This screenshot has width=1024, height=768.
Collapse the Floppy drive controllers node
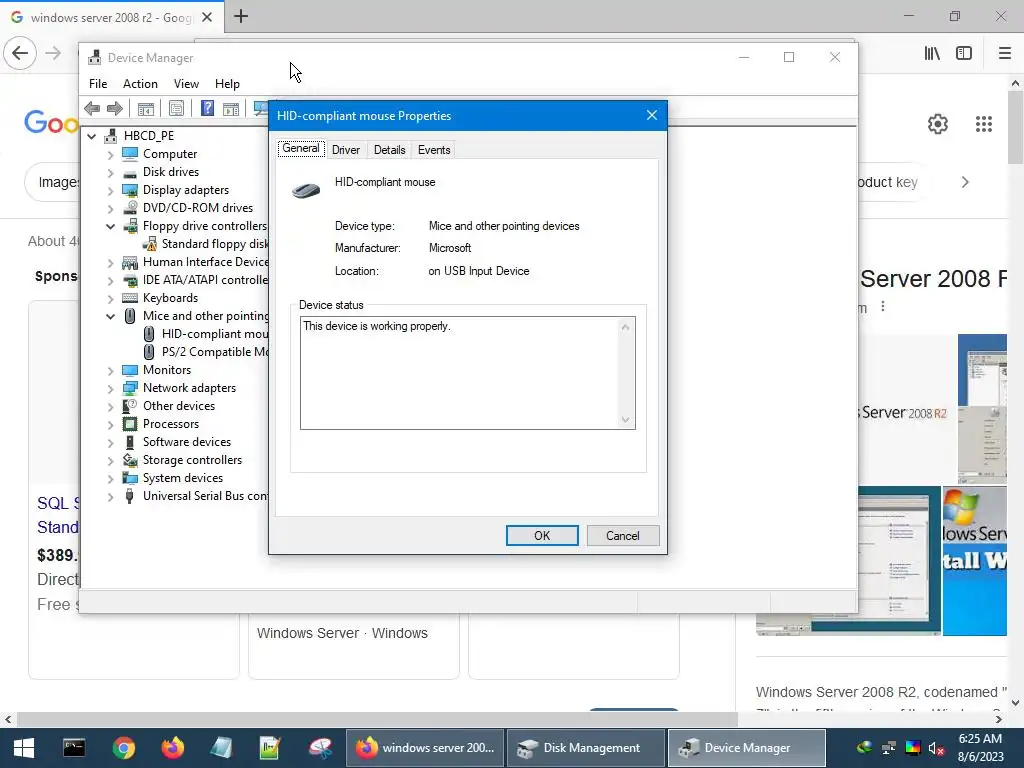click(x=110, y=227)
